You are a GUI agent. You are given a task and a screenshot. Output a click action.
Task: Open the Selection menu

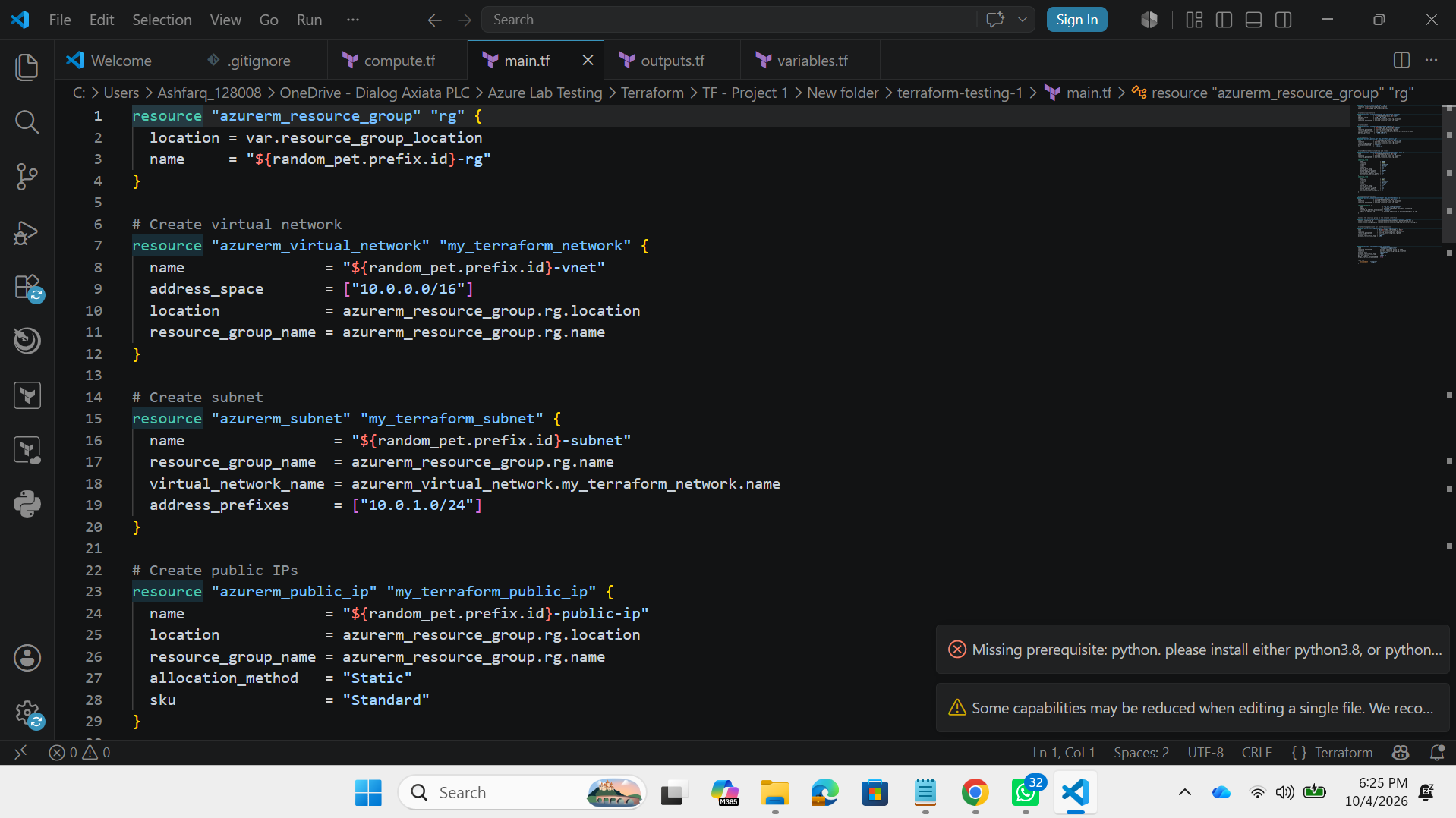tap(162, 20)
